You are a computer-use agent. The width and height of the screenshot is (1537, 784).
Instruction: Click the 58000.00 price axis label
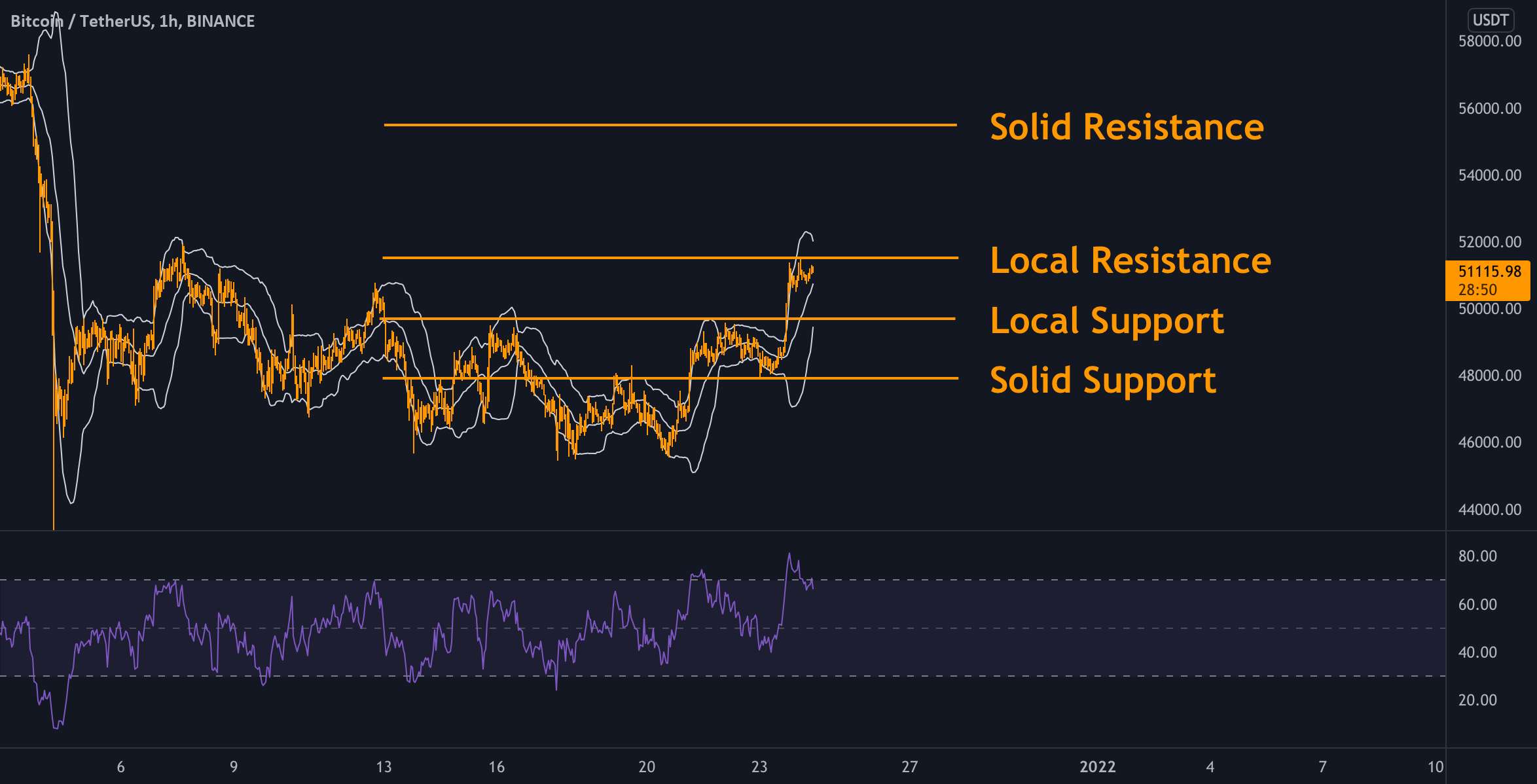[1490, 41]
